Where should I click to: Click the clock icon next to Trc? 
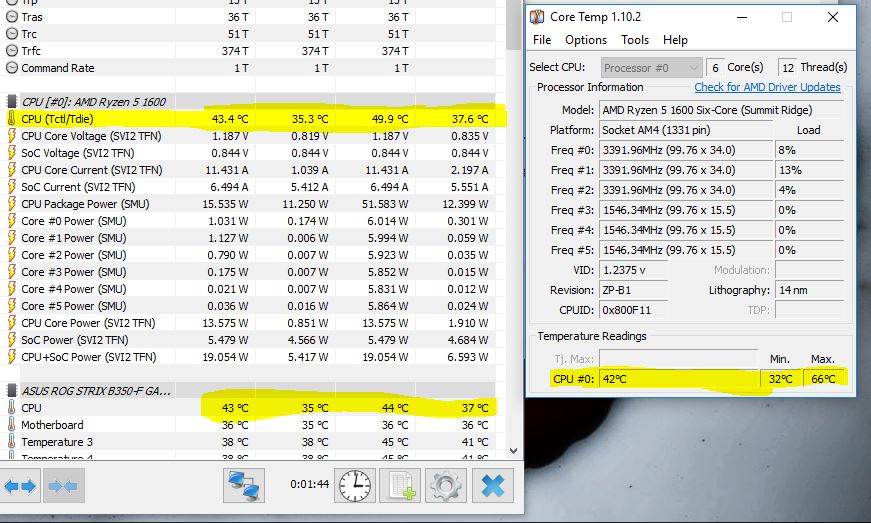coord(12,34)
